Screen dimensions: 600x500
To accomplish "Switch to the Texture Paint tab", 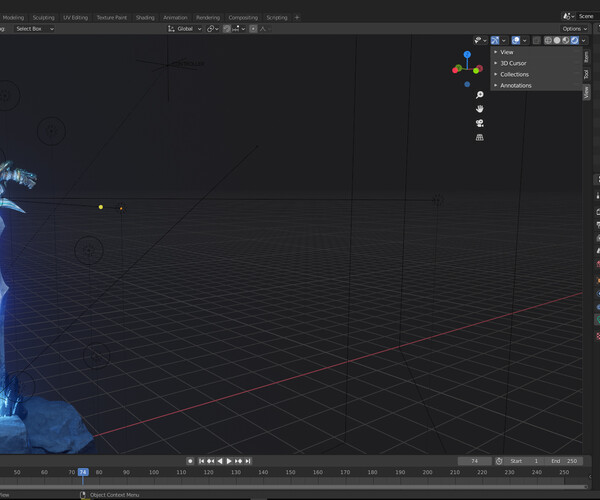I will coord(111,18).
